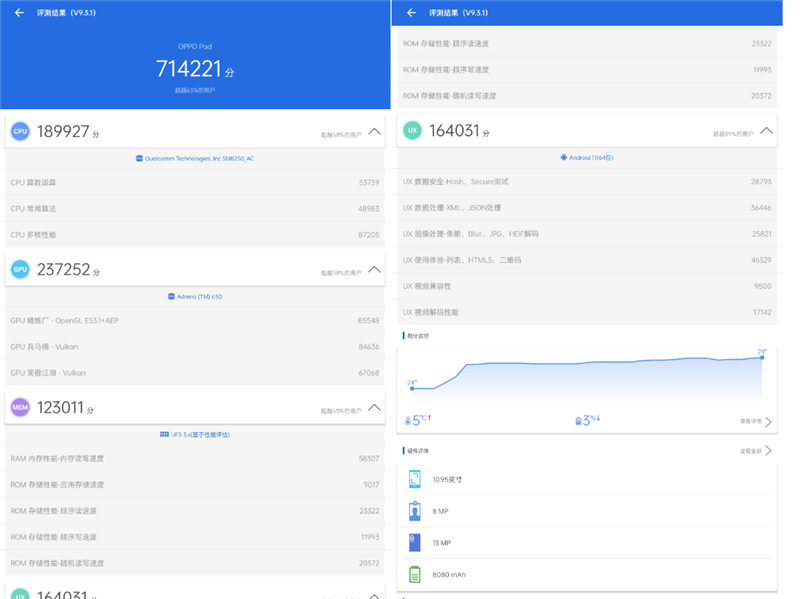Select right panel's ROM row scoring 20372
800x599 pixels.
pyautogui.click(x=587, y=96)
